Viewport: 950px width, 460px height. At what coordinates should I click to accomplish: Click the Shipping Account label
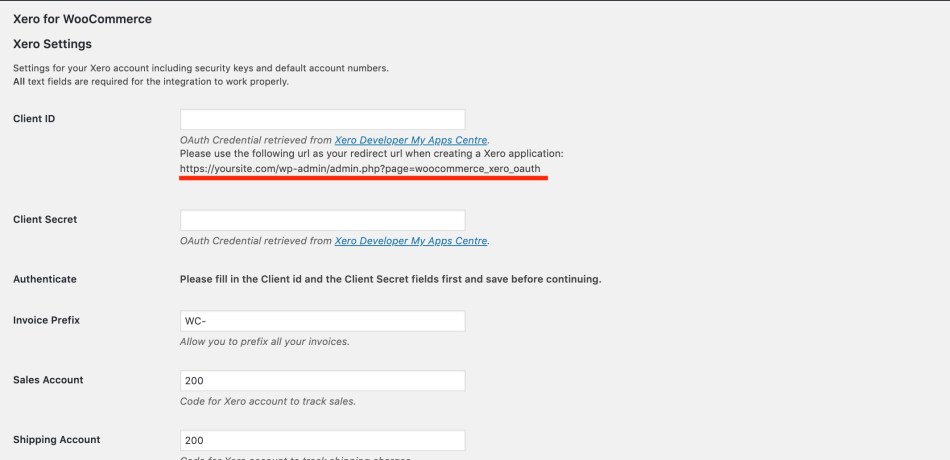coord(56,439)
